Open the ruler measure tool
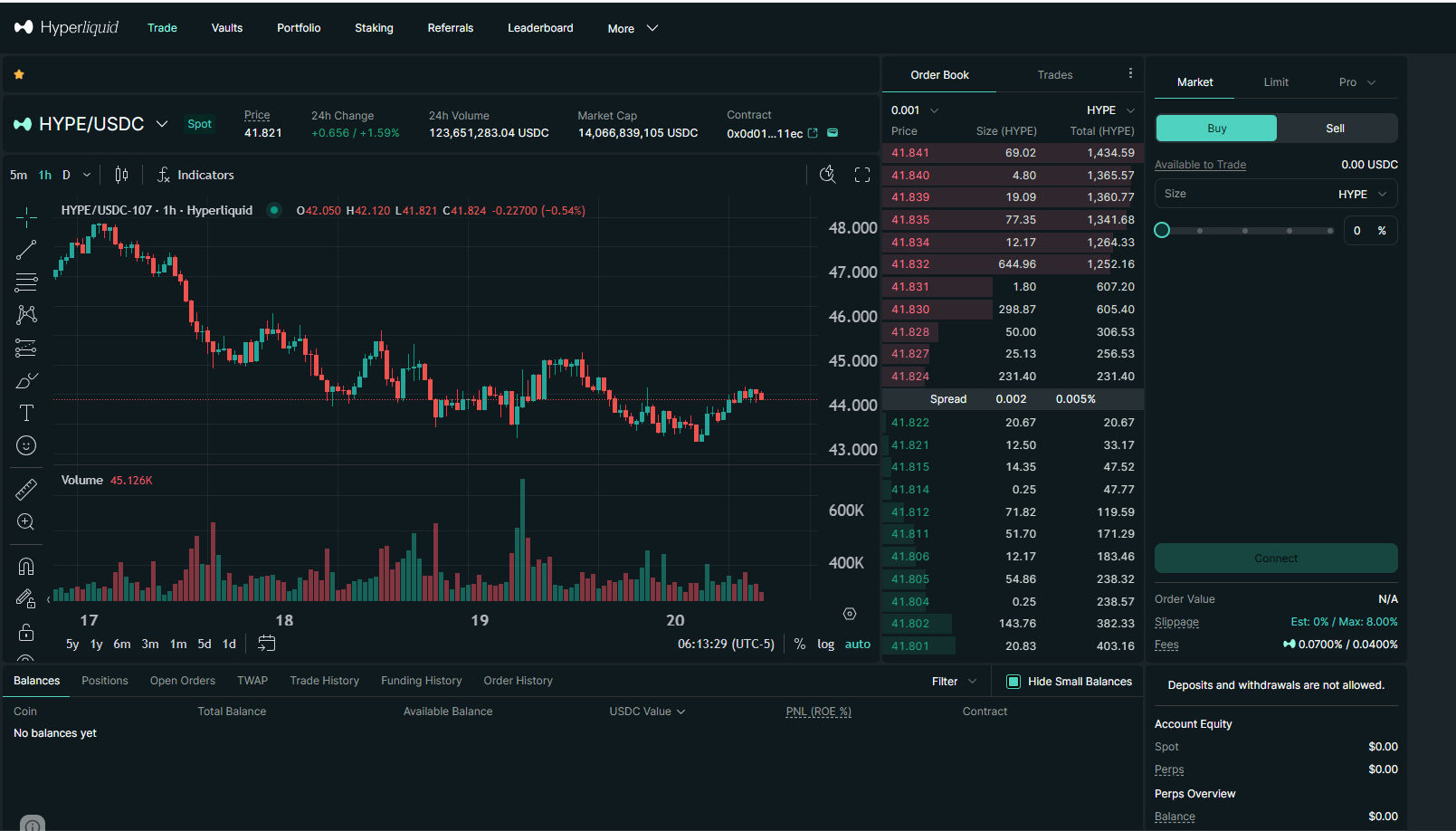 coord(26,490)
